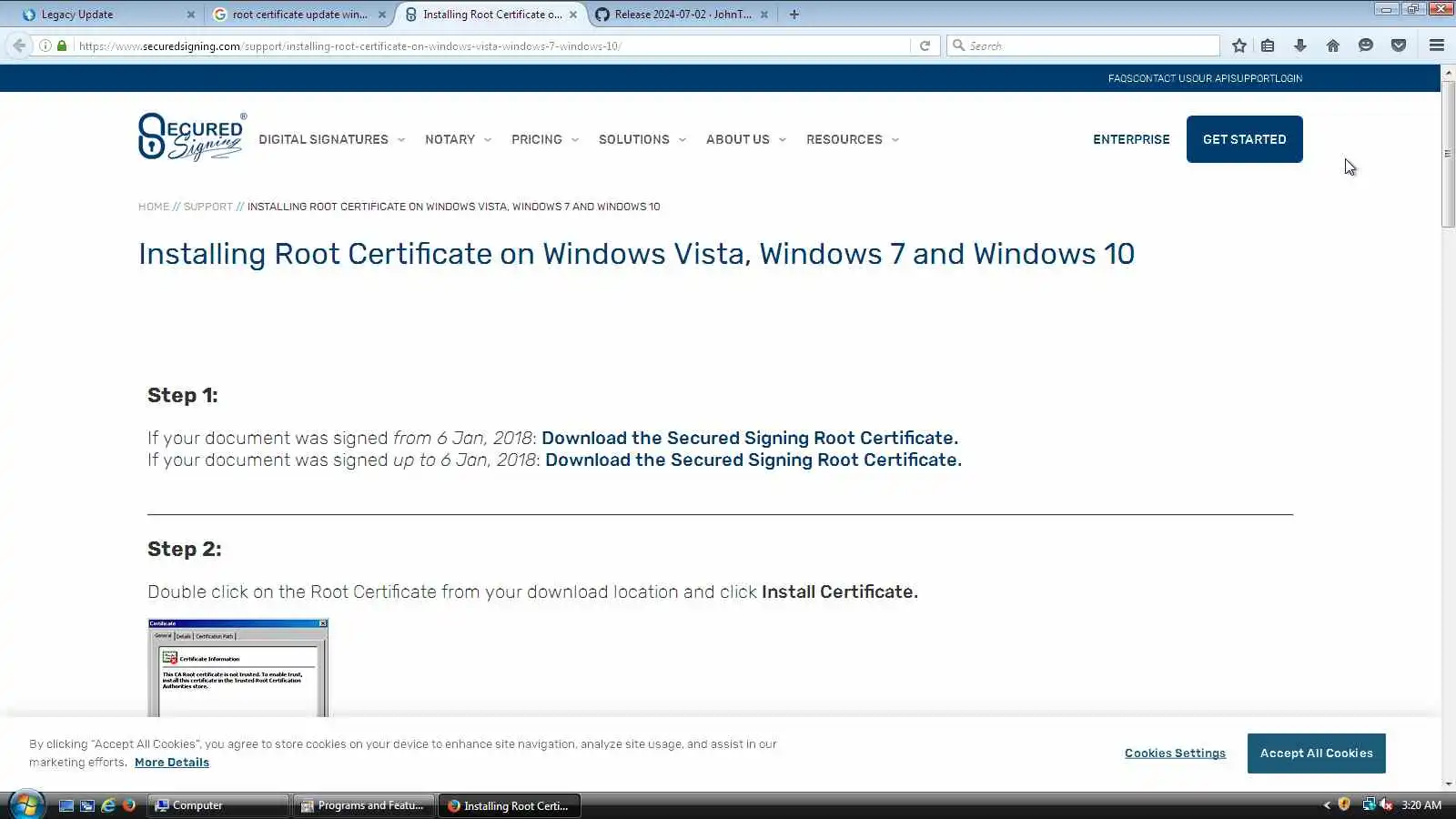
Task: Switch to Programs and Features taskbar window
Action: 364,805
